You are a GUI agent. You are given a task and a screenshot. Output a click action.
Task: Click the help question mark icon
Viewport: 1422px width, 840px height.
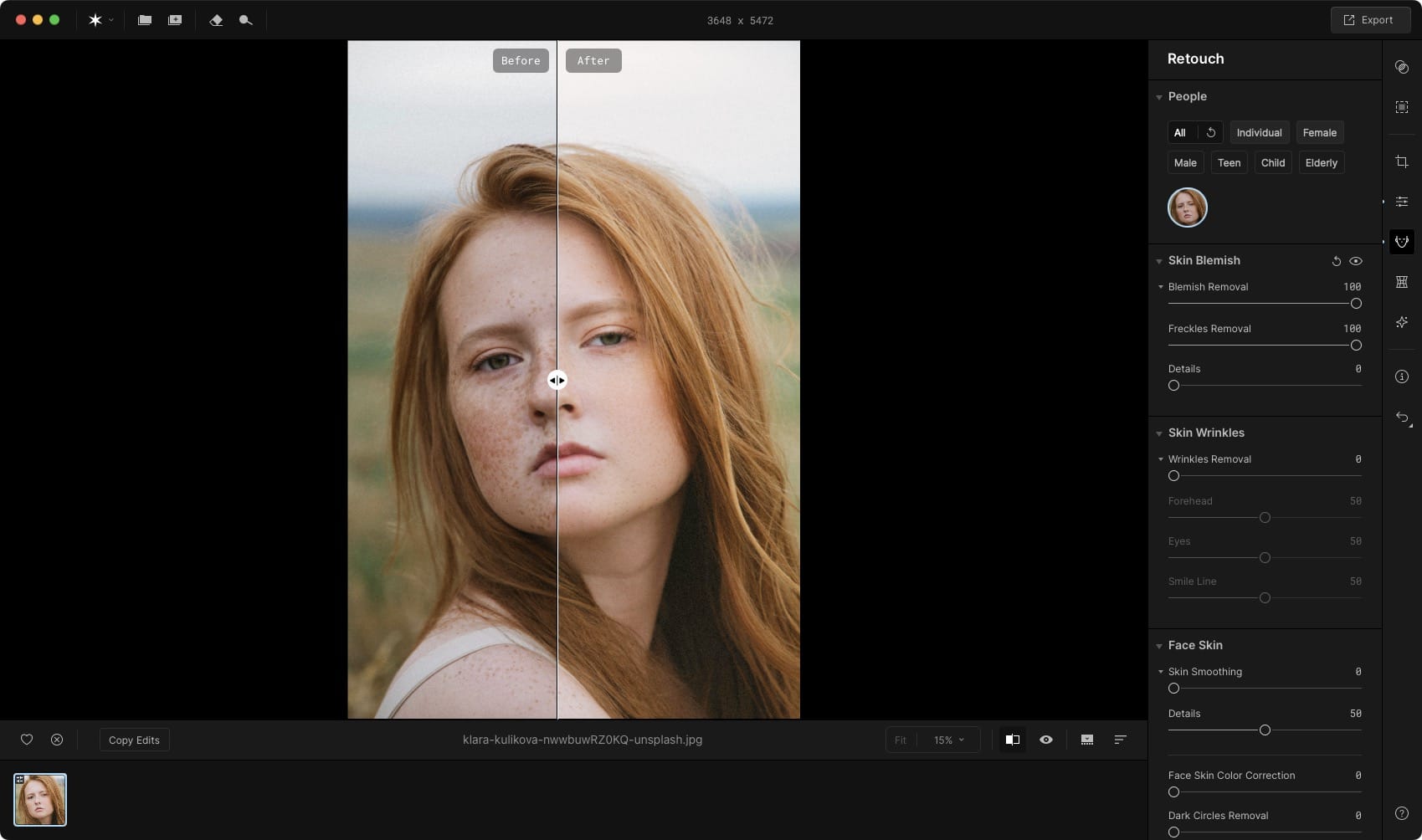pos(1402,813)
